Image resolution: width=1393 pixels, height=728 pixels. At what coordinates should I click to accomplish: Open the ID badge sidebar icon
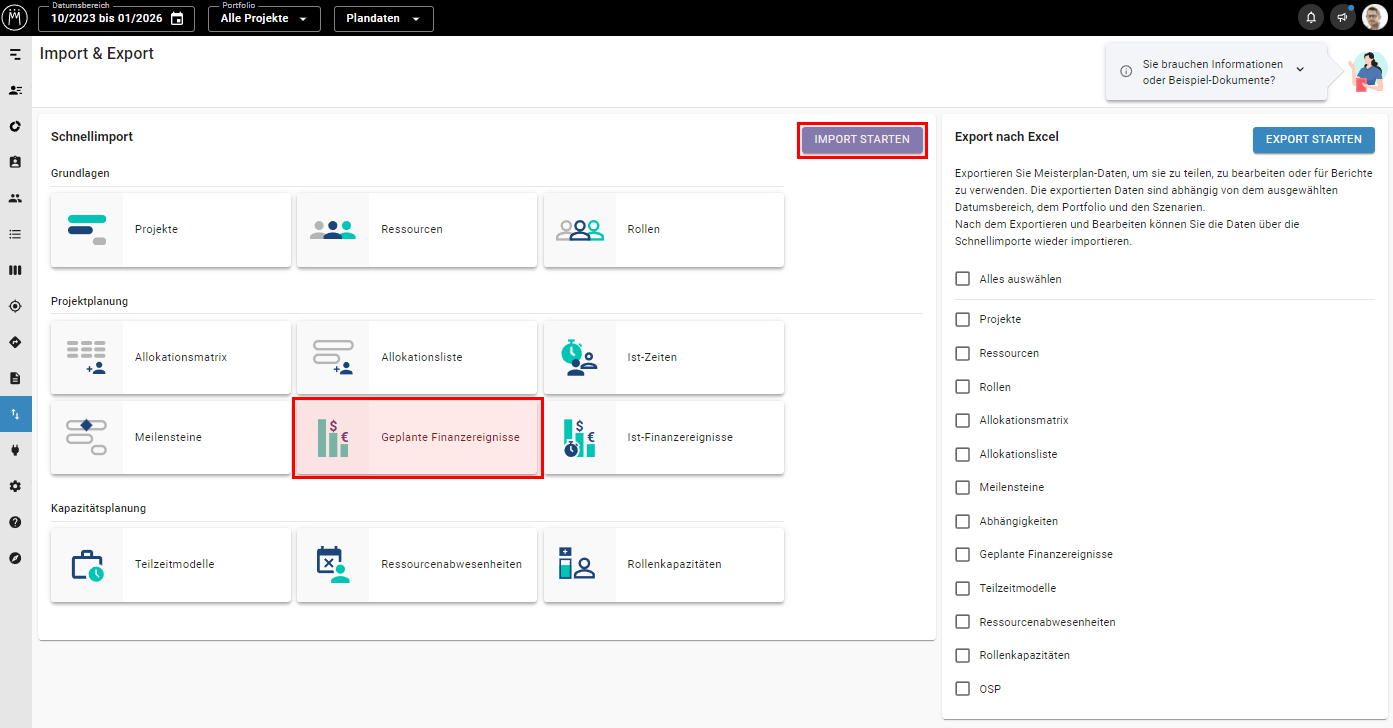15,162
